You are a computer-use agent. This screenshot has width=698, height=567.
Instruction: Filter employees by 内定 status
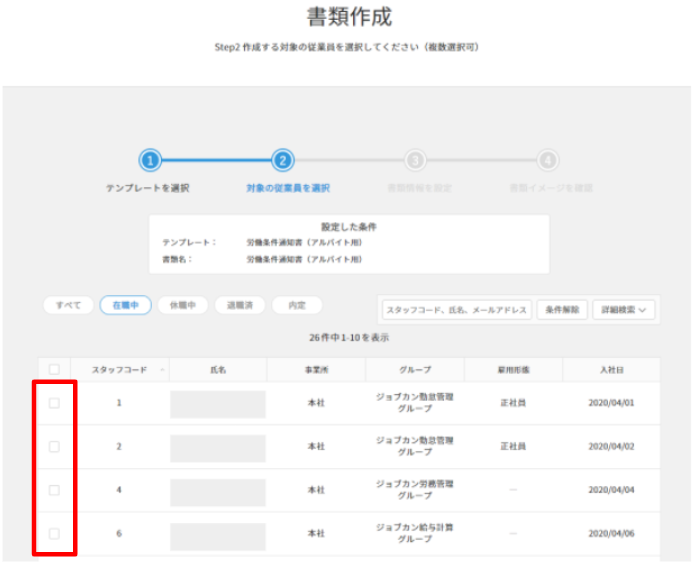tap(297, 305)
